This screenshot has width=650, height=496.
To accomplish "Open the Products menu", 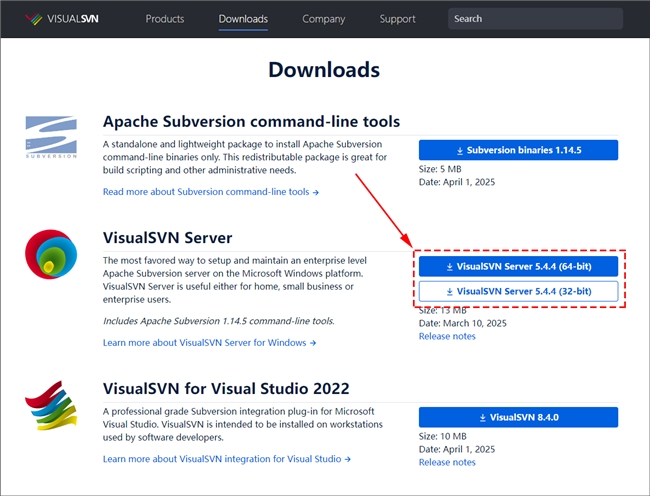I will (165, 19).
